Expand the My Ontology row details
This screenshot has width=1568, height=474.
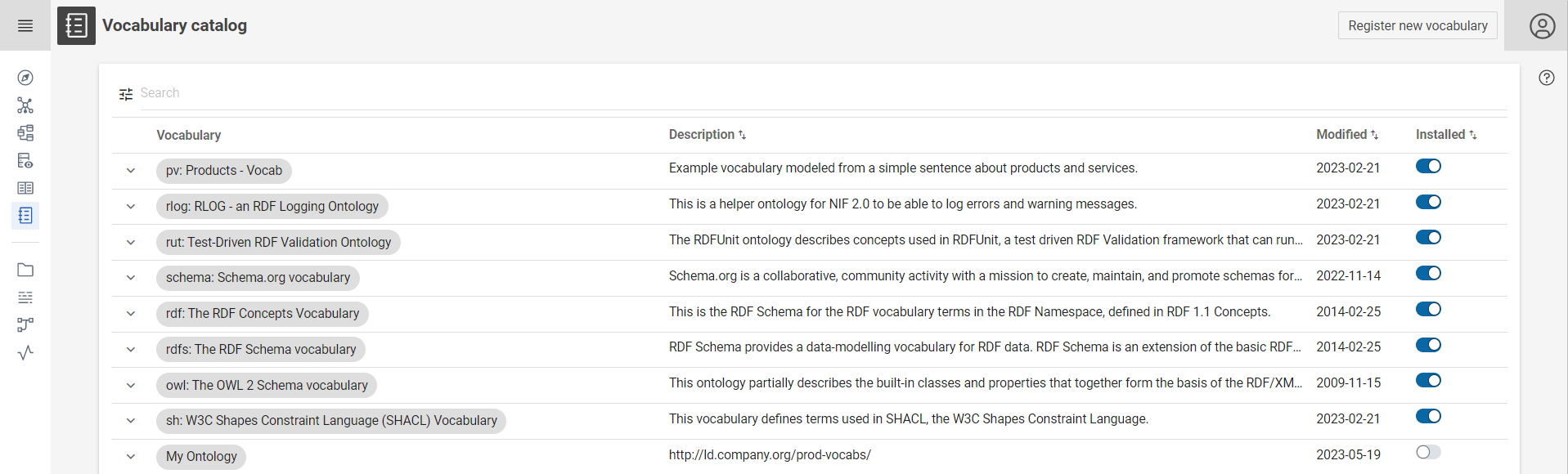[131, 457]
